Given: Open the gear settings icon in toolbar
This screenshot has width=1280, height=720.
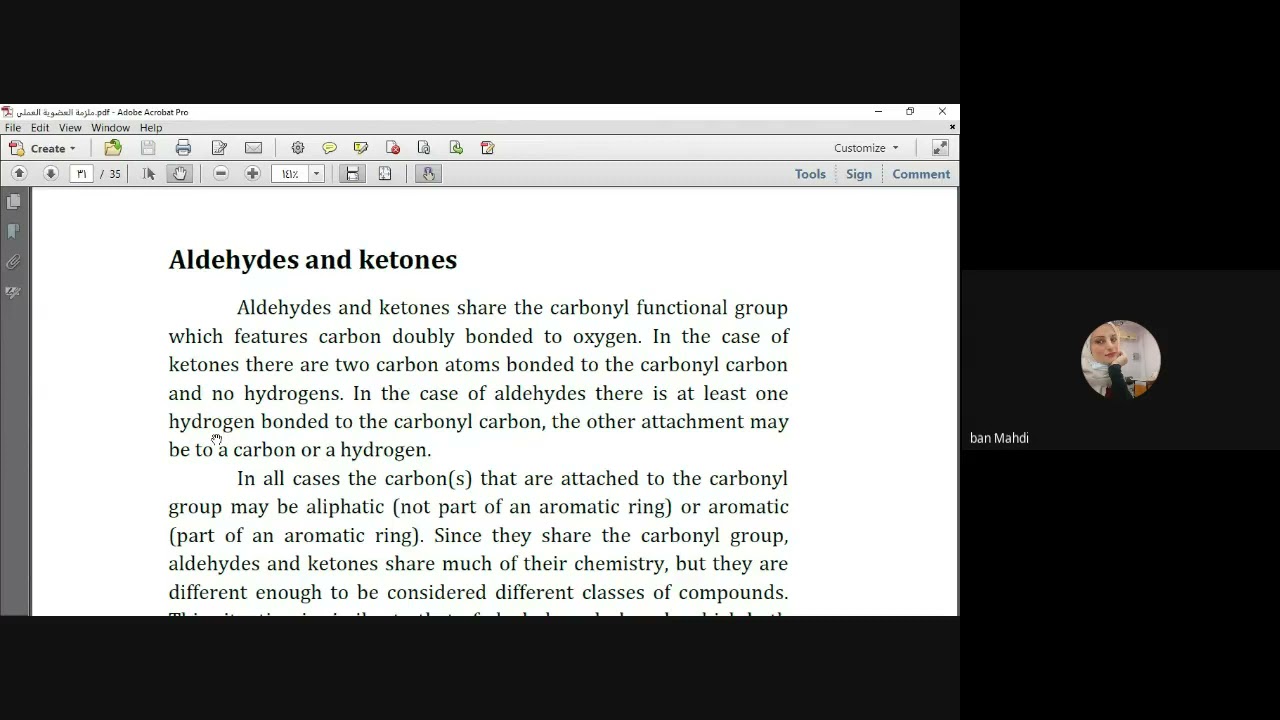Looking at the screenshot, I should click(x=298, y=148).
